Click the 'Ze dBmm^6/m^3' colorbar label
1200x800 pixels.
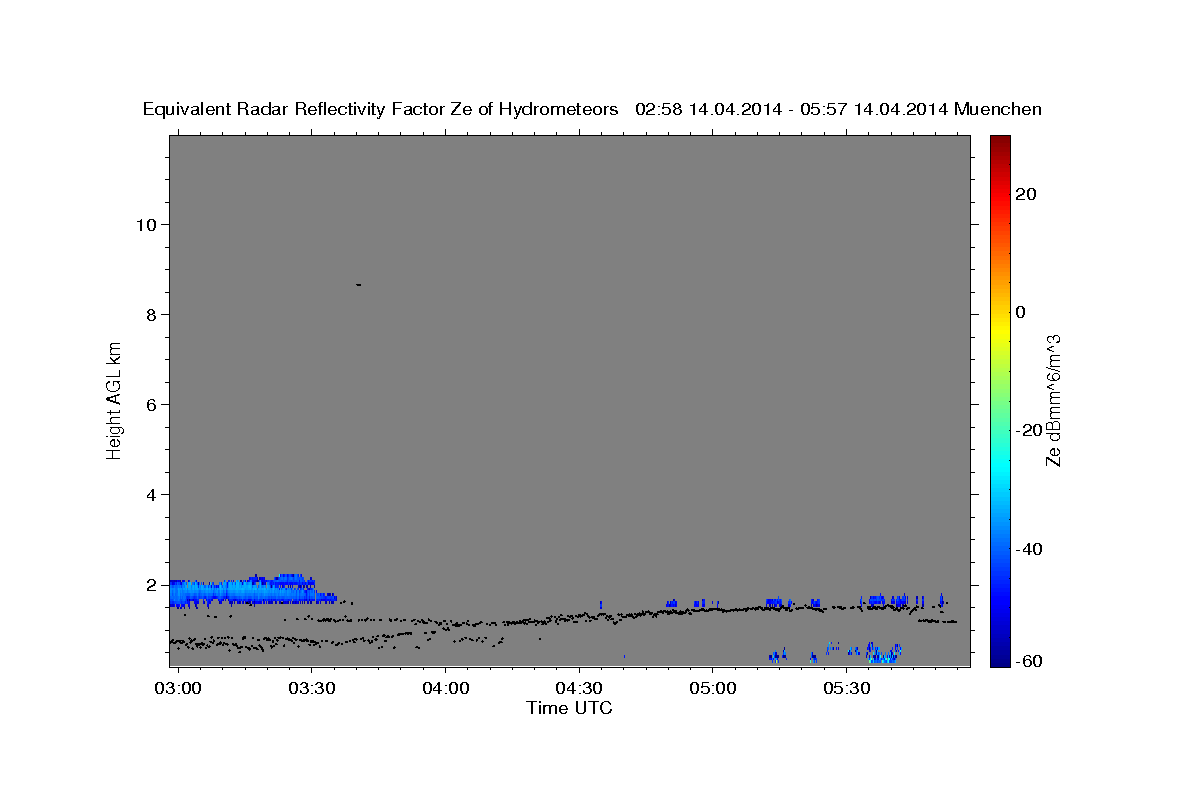[x=1053, y=399]
